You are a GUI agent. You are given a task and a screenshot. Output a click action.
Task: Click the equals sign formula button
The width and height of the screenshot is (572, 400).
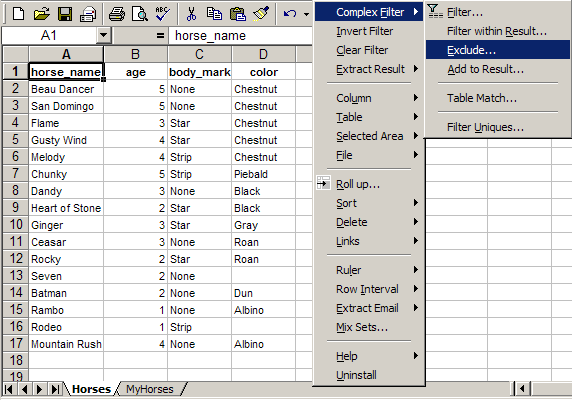[x=160, y=36]
